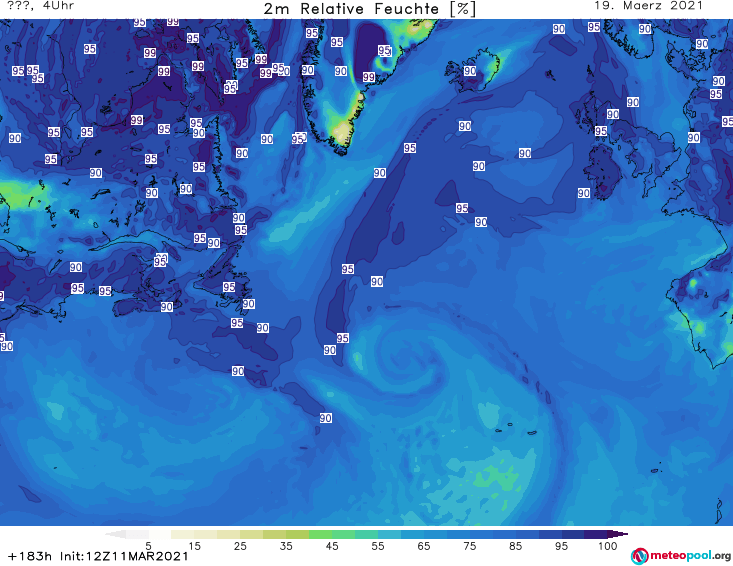Viewport: 733px width, 566px height.
Task: Click the legend value "5"
Action: pos(148,546)
